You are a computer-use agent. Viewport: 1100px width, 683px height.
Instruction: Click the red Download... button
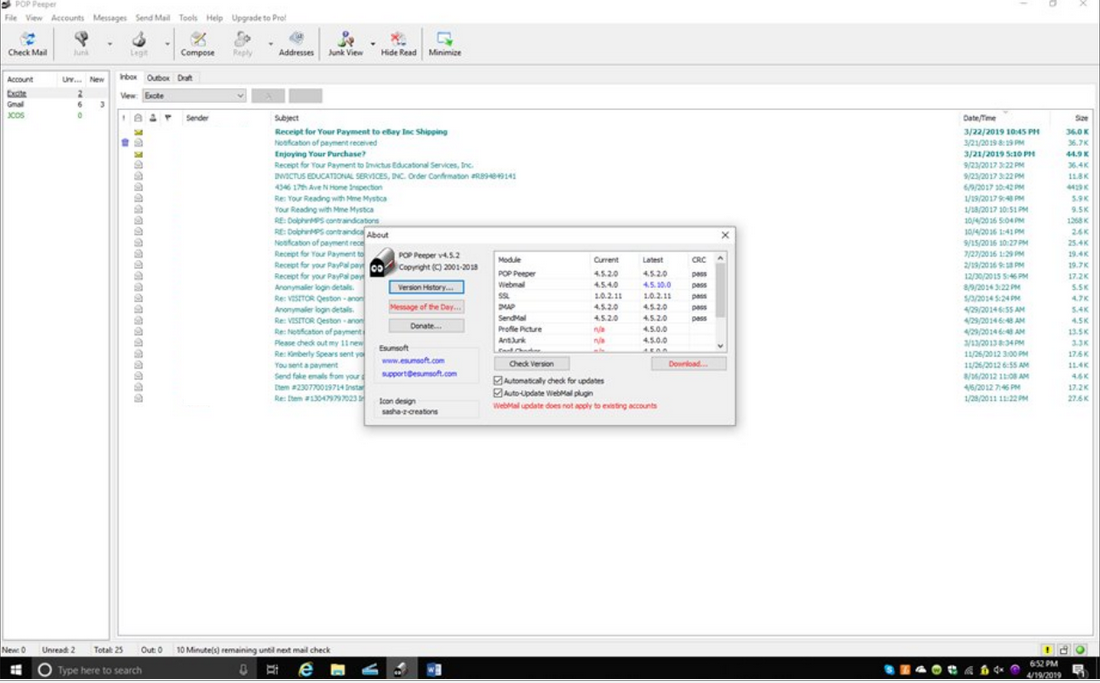click(x=688, y=364)
